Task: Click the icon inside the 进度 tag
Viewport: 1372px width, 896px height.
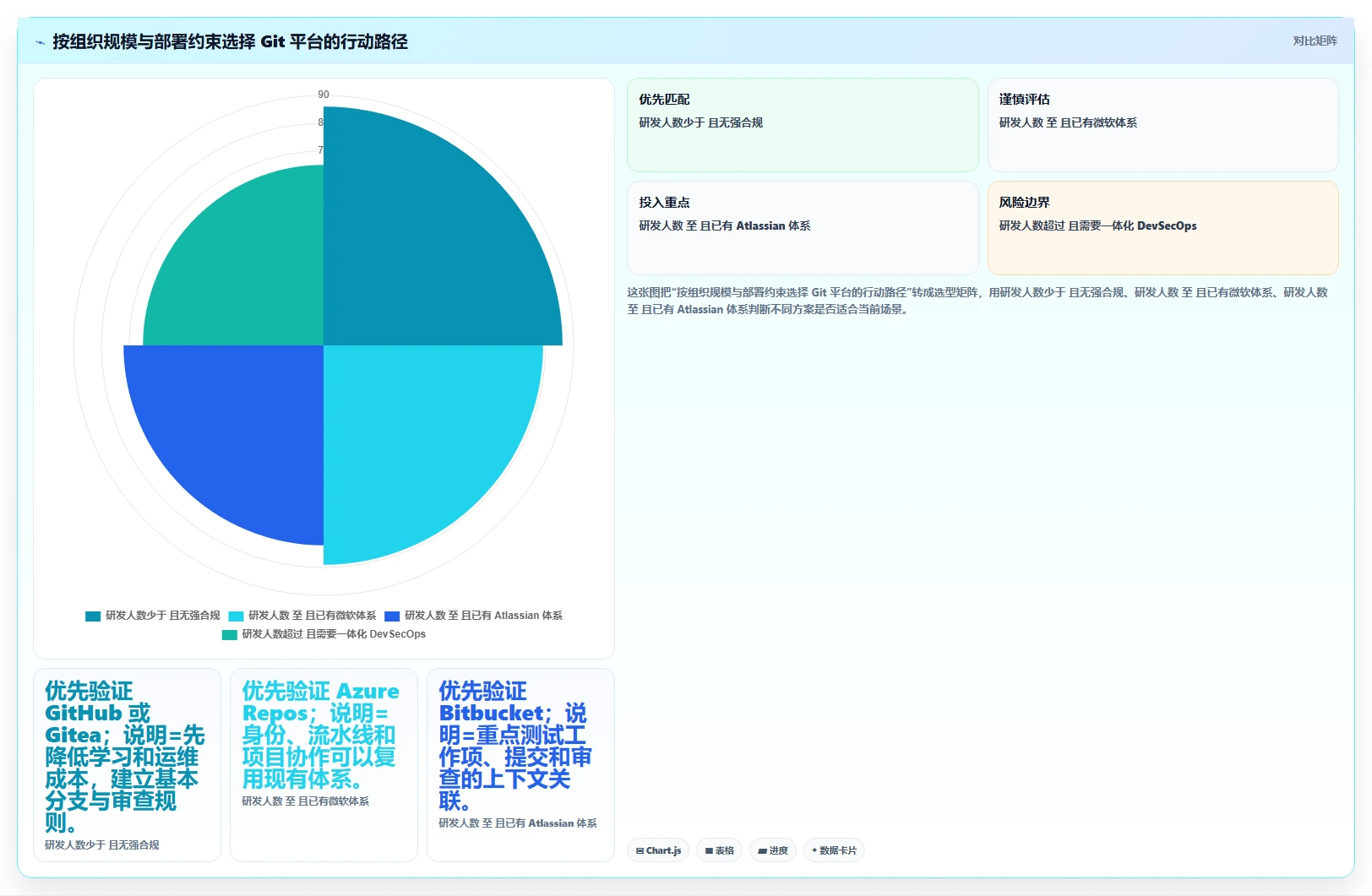Action: [x=762, y=851]
